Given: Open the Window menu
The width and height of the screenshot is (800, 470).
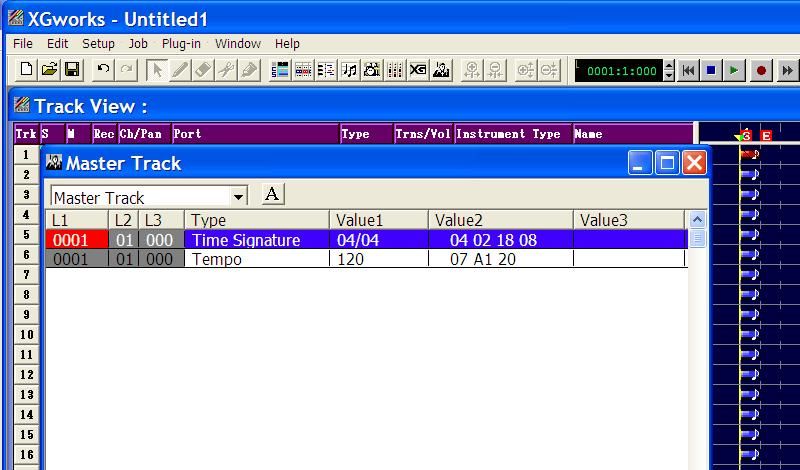Looking at the screenshot, I should (238, 43).
